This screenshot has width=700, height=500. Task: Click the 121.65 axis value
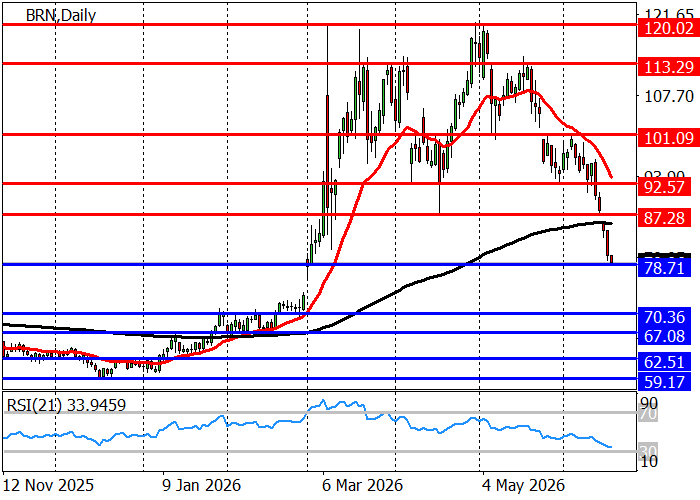click(668, 13)
